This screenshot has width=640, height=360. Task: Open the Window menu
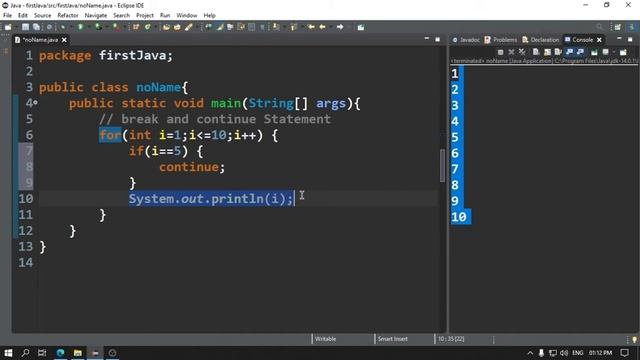[x=187, y=15]
